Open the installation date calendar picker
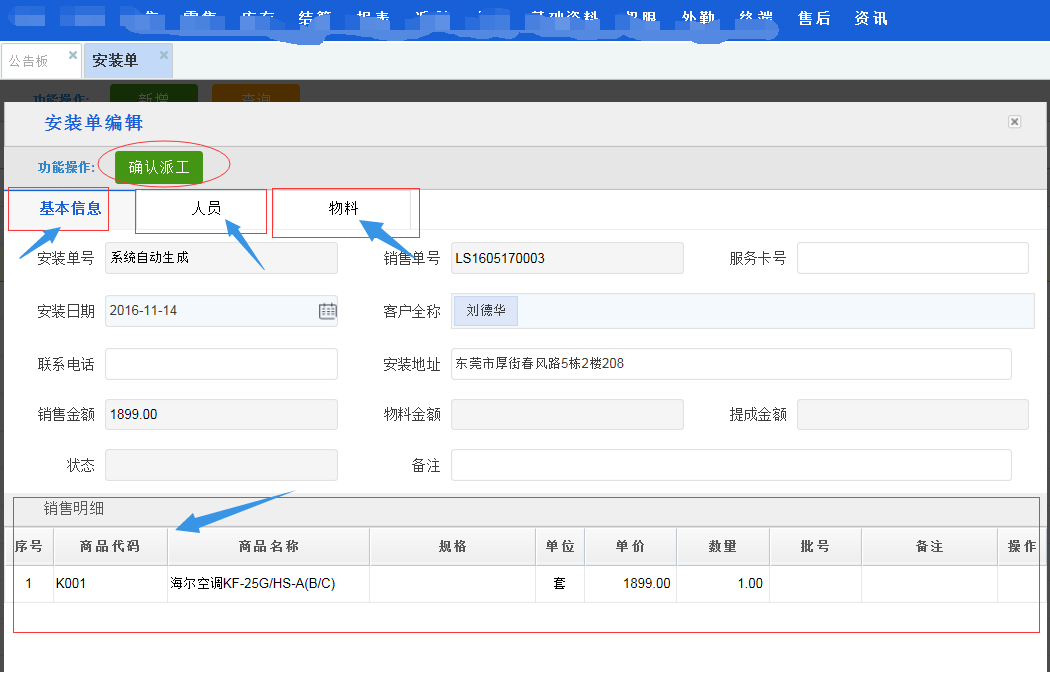Screen dimensions: 1050x674 327,311
